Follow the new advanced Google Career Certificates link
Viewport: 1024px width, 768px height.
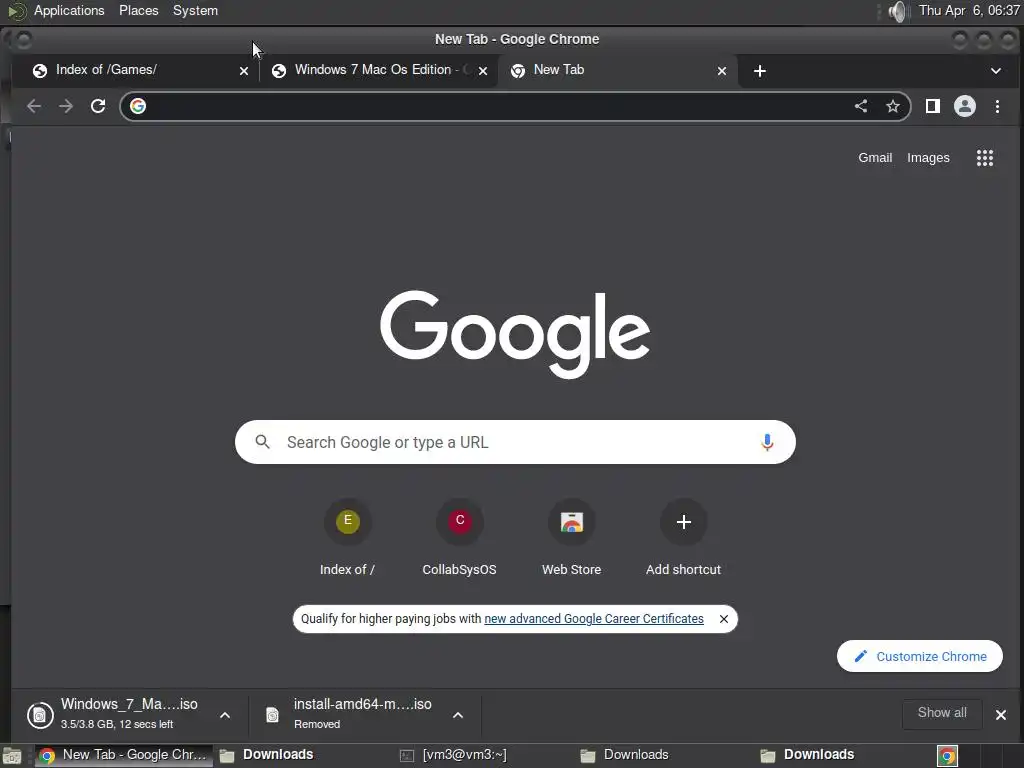594,618
